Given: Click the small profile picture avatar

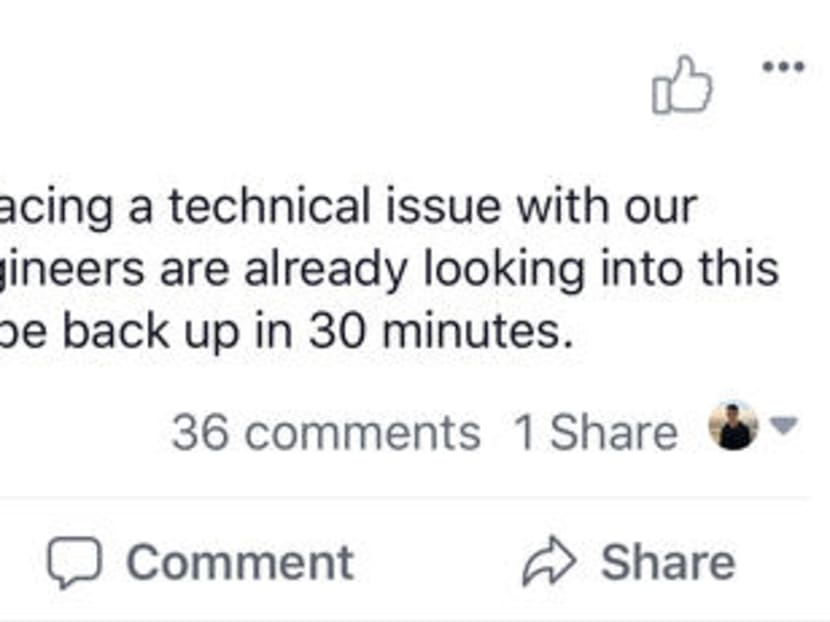Looking at the screenshot, I should (x=733, y=427).
